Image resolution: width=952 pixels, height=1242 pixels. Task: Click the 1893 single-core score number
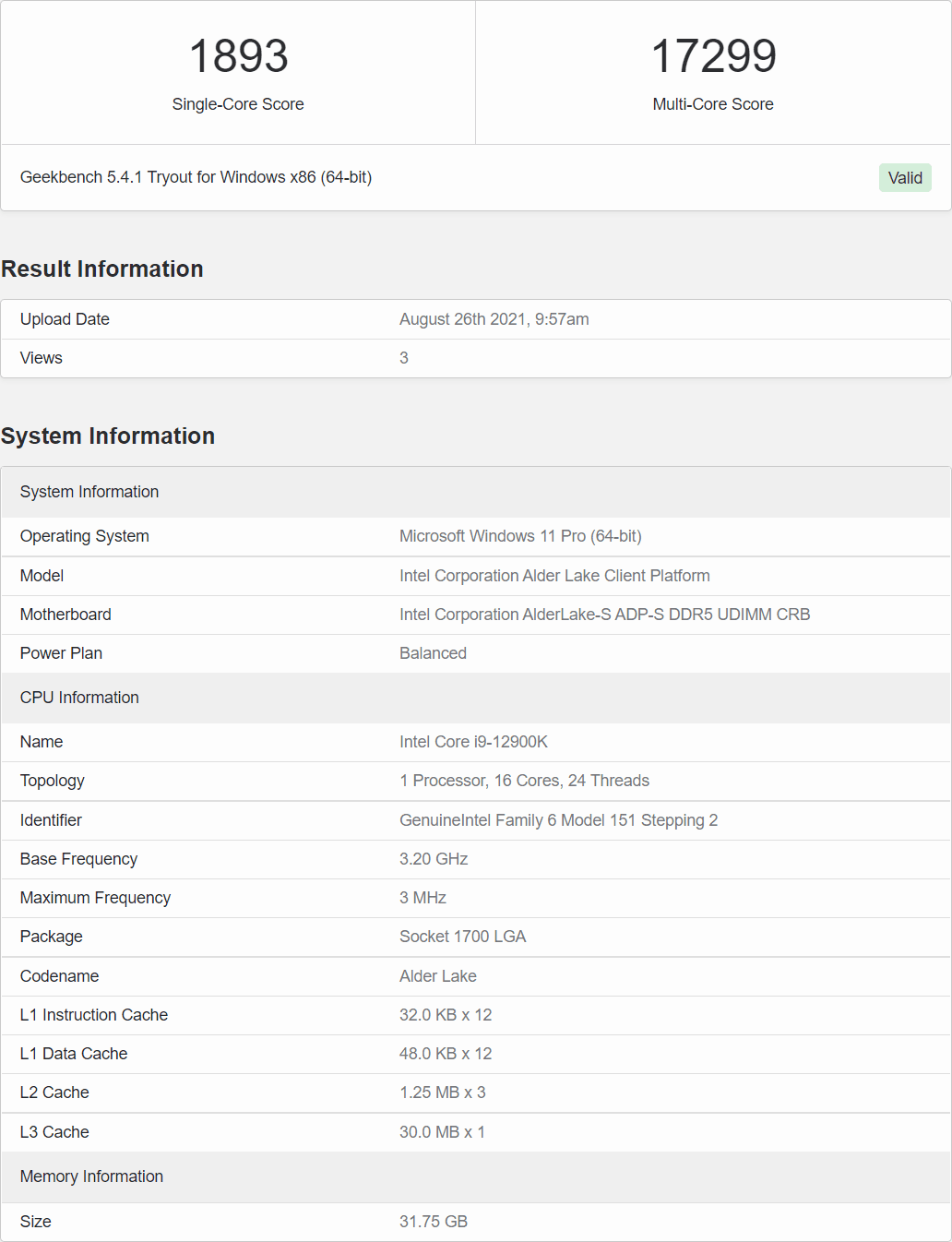pos(238,56)
